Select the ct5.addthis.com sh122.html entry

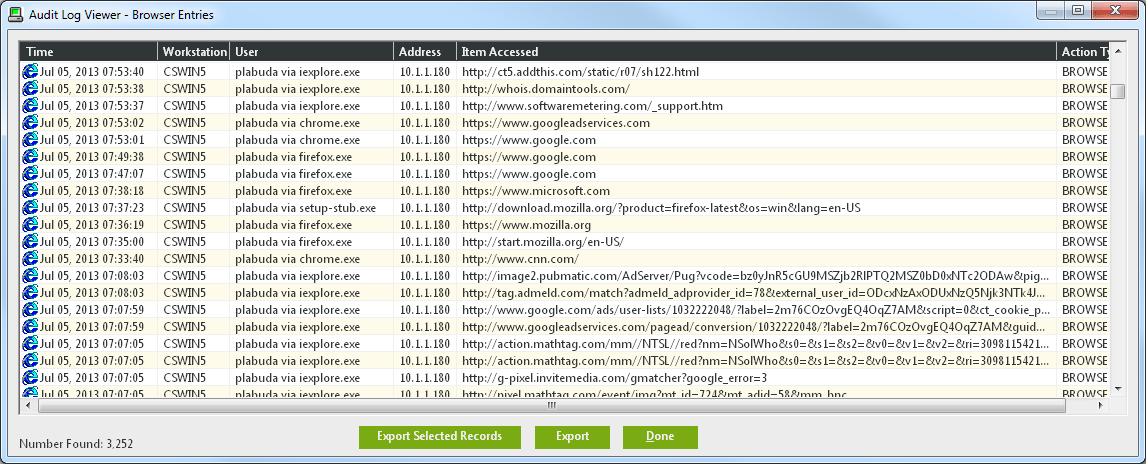(581, 72)
